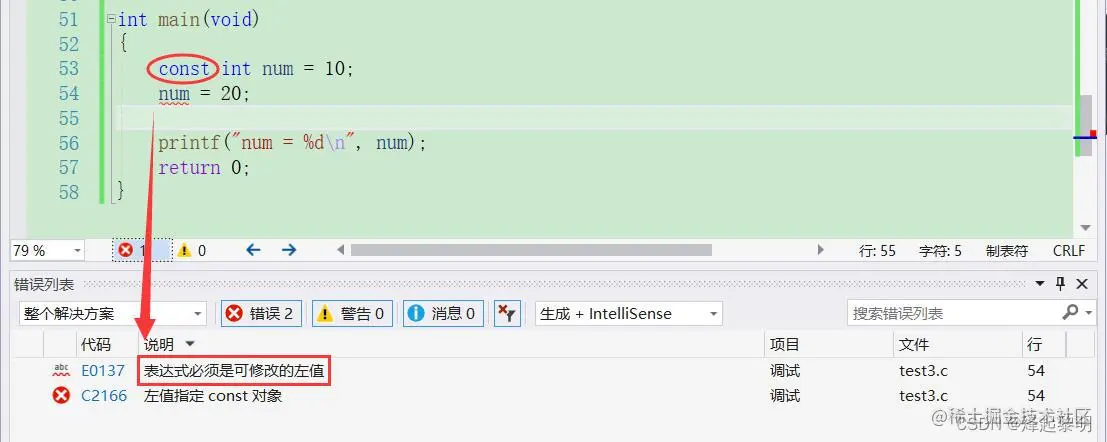Select the 左值指定 const 对象 description
This screenshot has height=442, width=1107.
coord(213,396)
